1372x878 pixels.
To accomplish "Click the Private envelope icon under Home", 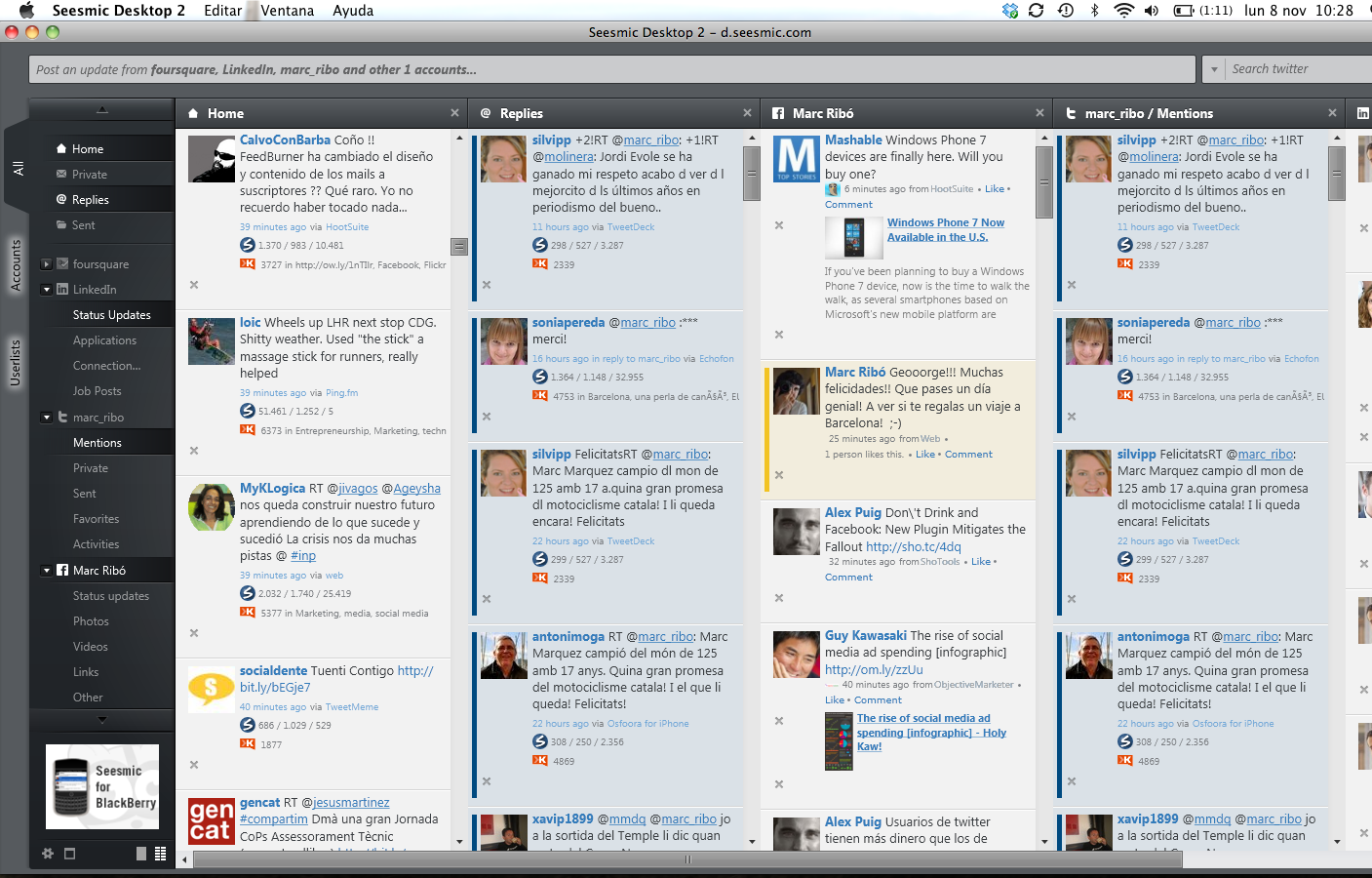I will click(62, 174).
